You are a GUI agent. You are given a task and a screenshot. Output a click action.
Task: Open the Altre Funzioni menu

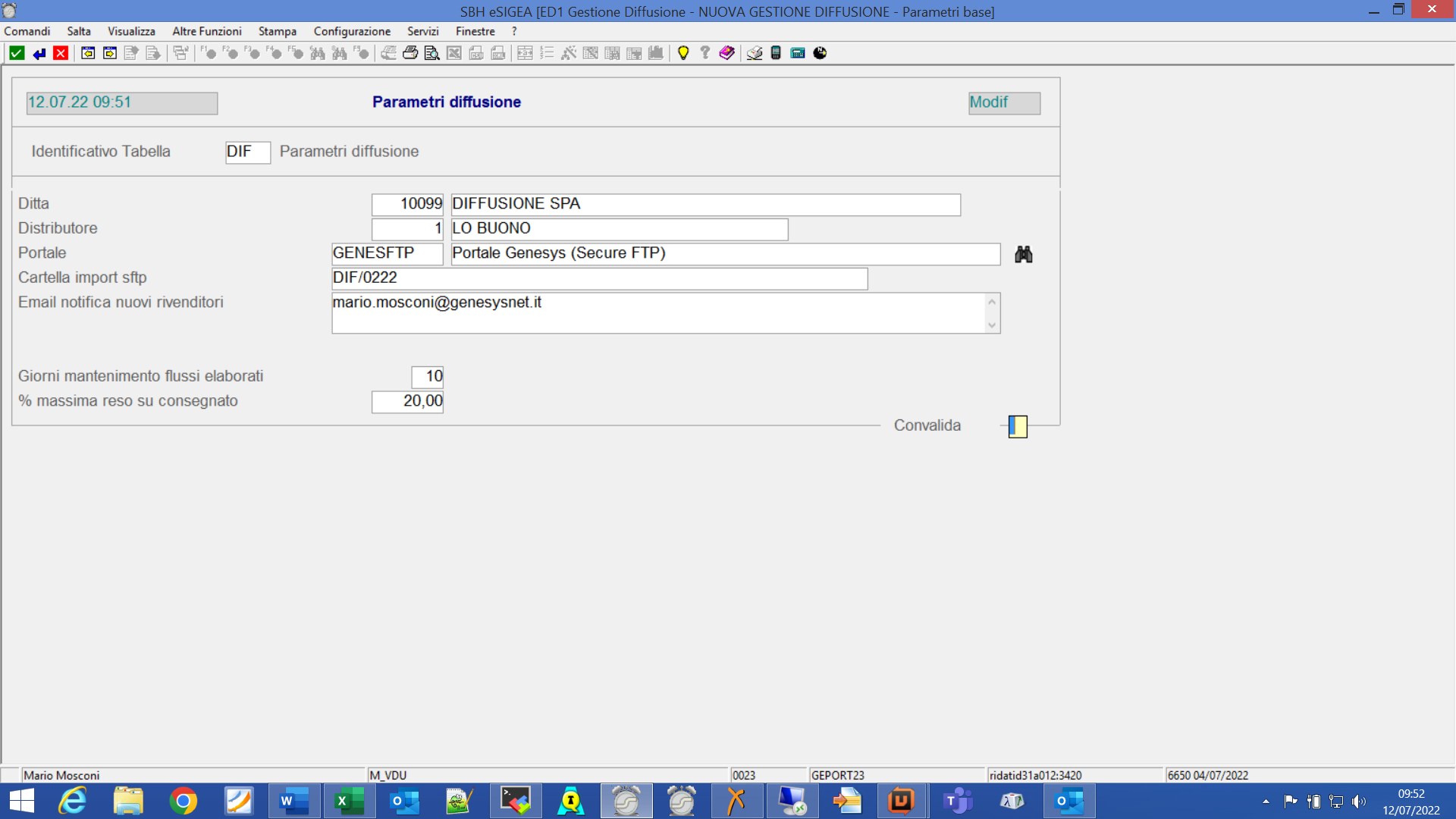206,31
